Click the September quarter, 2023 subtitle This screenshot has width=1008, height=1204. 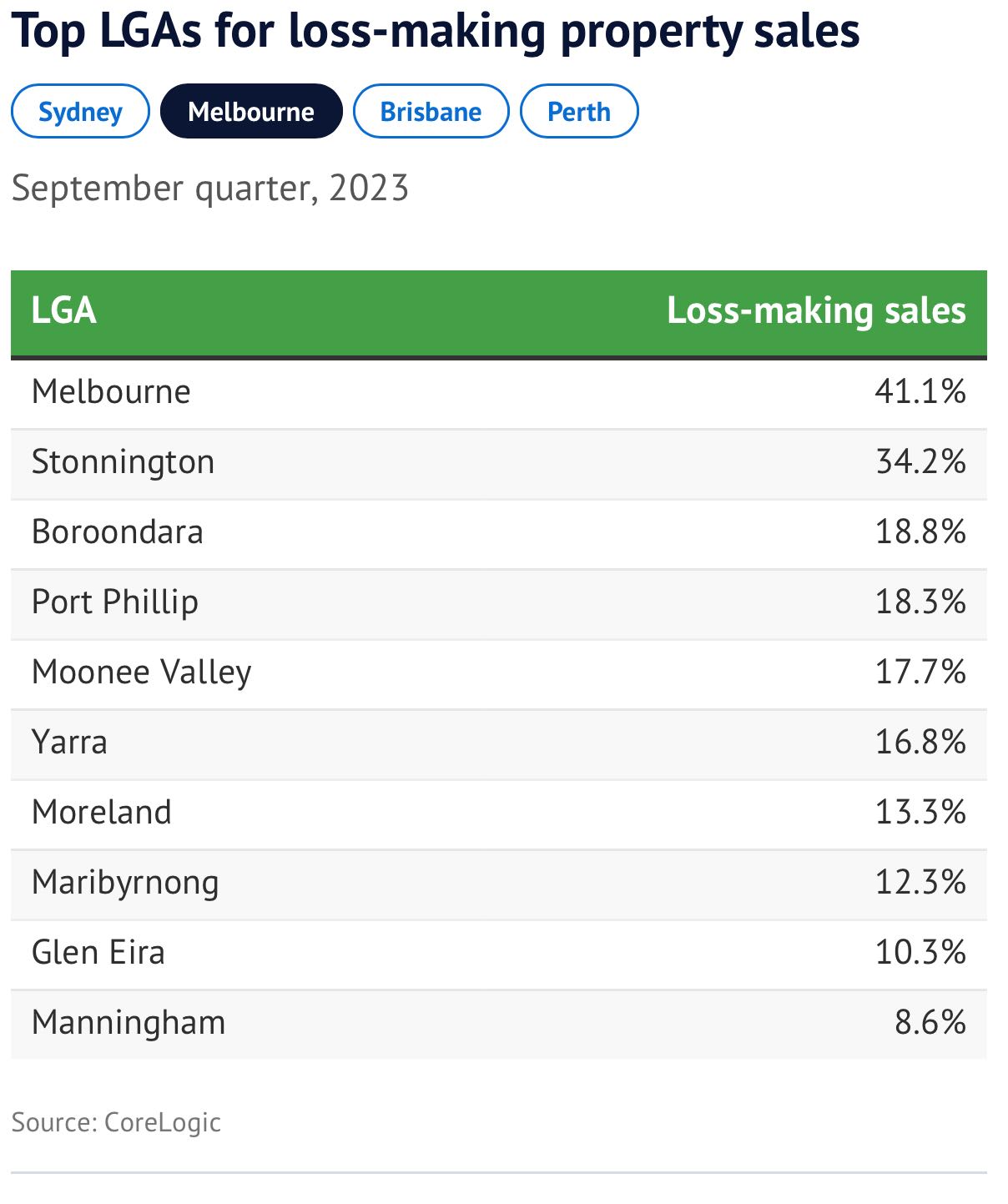tap(209, 188)
